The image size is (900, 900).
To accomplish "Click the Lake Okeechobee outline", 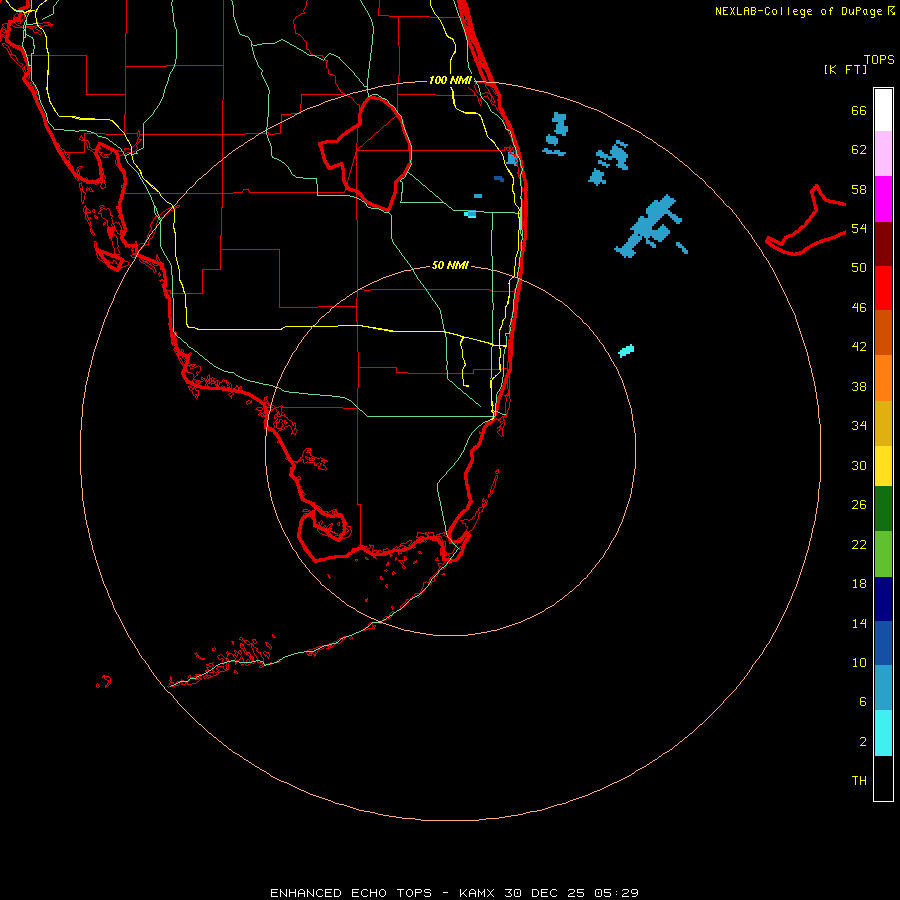I will coord(365,154).
